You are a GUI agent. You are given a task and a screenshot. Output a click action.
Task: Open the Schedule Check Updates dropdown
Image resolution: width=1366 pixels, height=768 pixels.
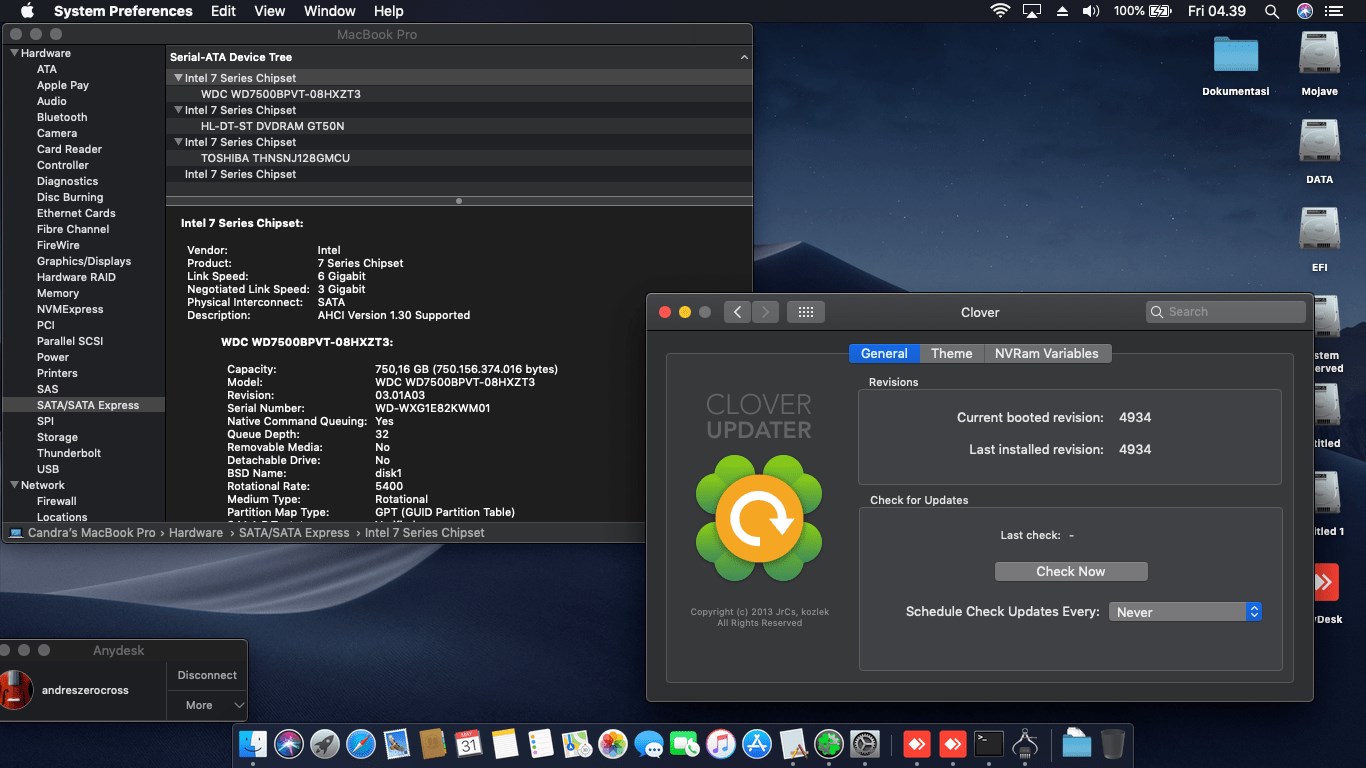[1186, 612]
